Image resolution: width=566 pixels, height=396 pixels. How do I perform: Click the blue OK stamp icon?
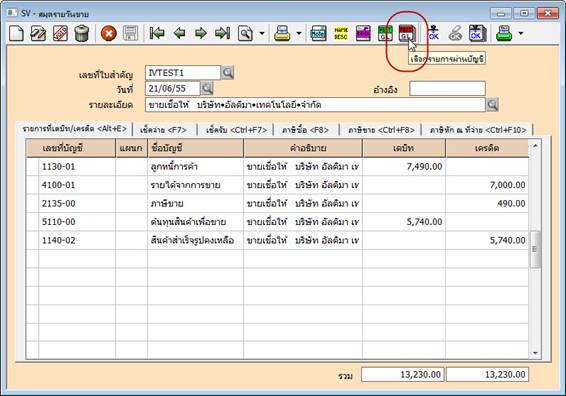[434, 34]
